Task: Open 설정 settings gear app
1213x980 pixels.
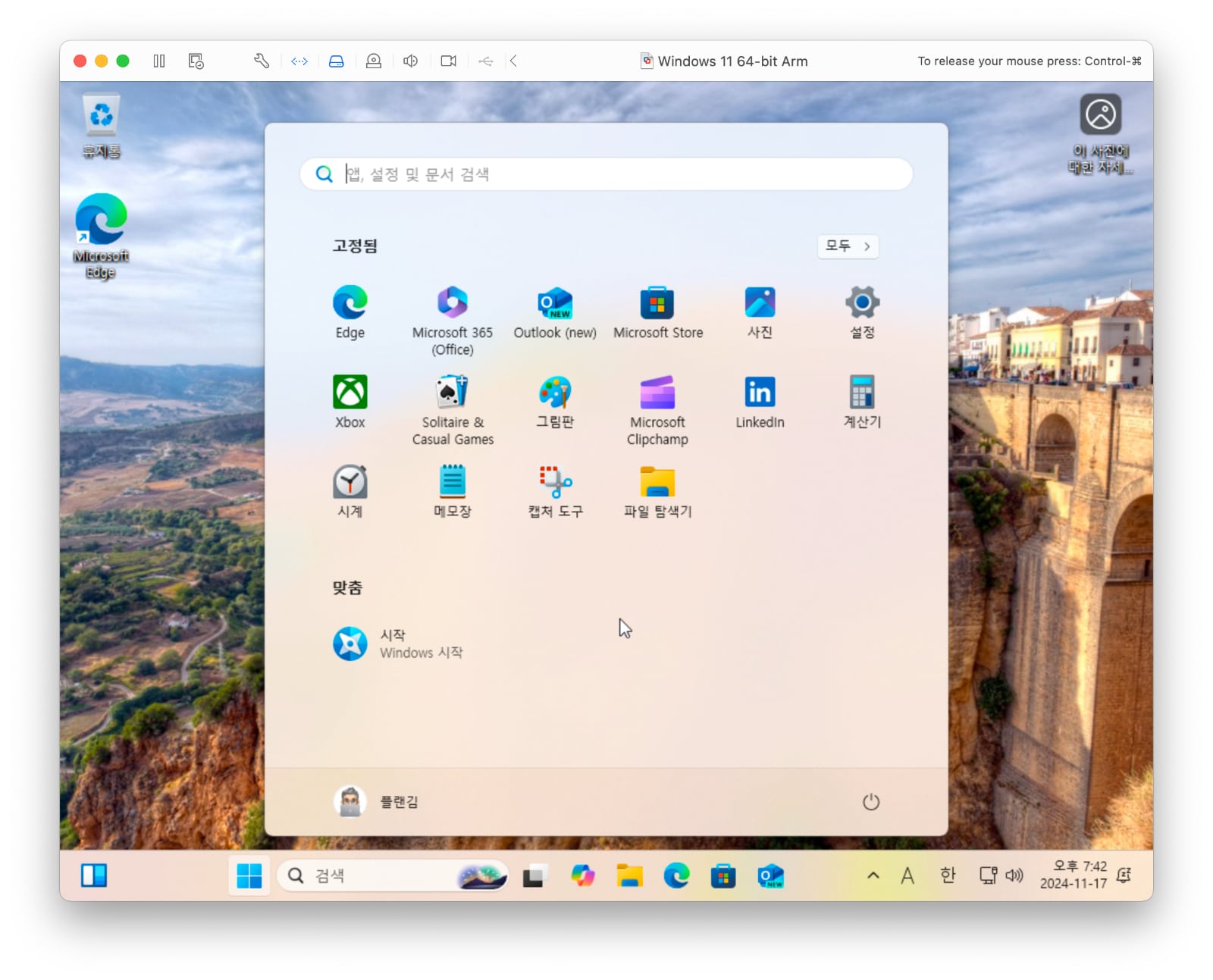Action: (862, 312)
